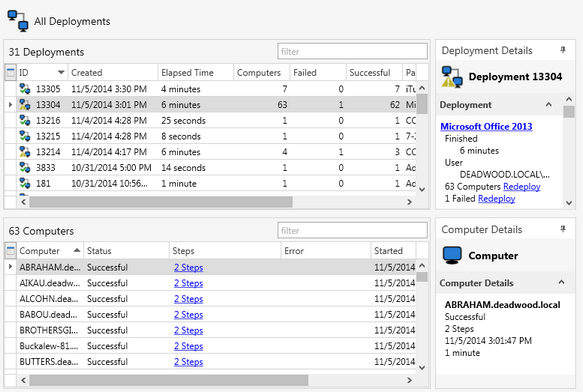Image resolution: width=583 pixels, height=392 pixels.
Task: Pin the Deployment Details panel
Action: pos(563,50)
